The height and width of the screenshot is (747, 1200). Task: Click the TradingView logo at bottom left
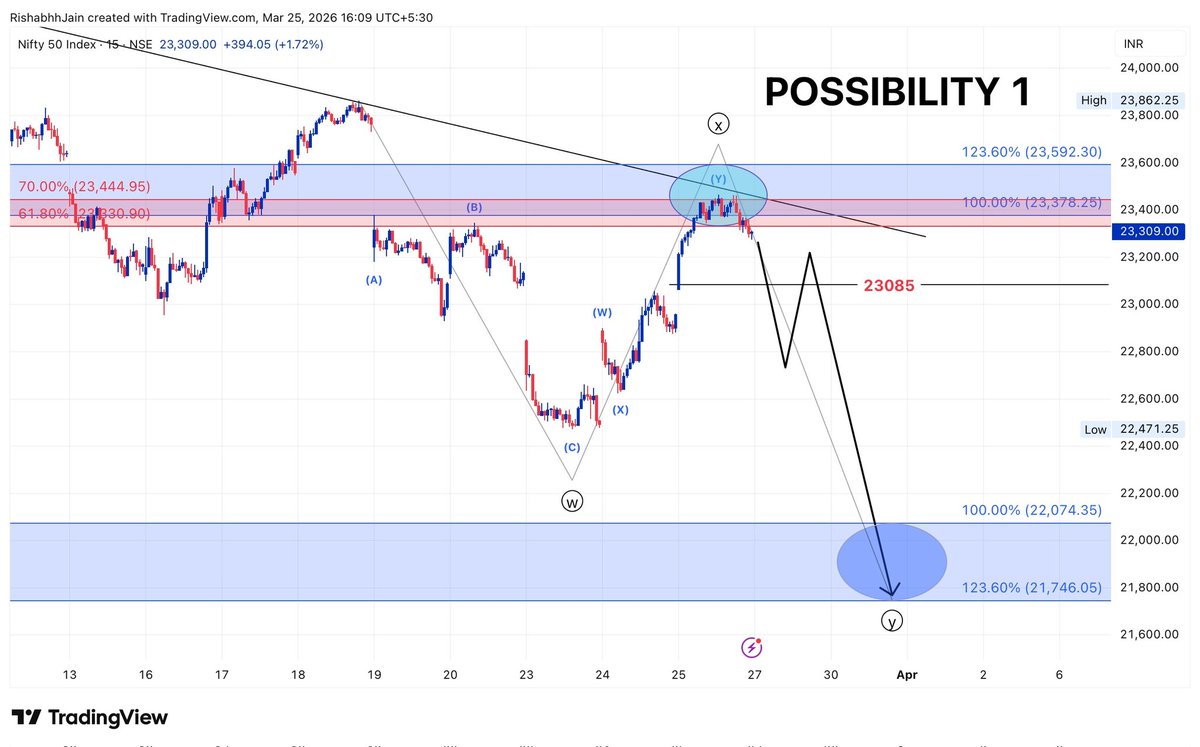pyautogui.click(x=90, y=717)
